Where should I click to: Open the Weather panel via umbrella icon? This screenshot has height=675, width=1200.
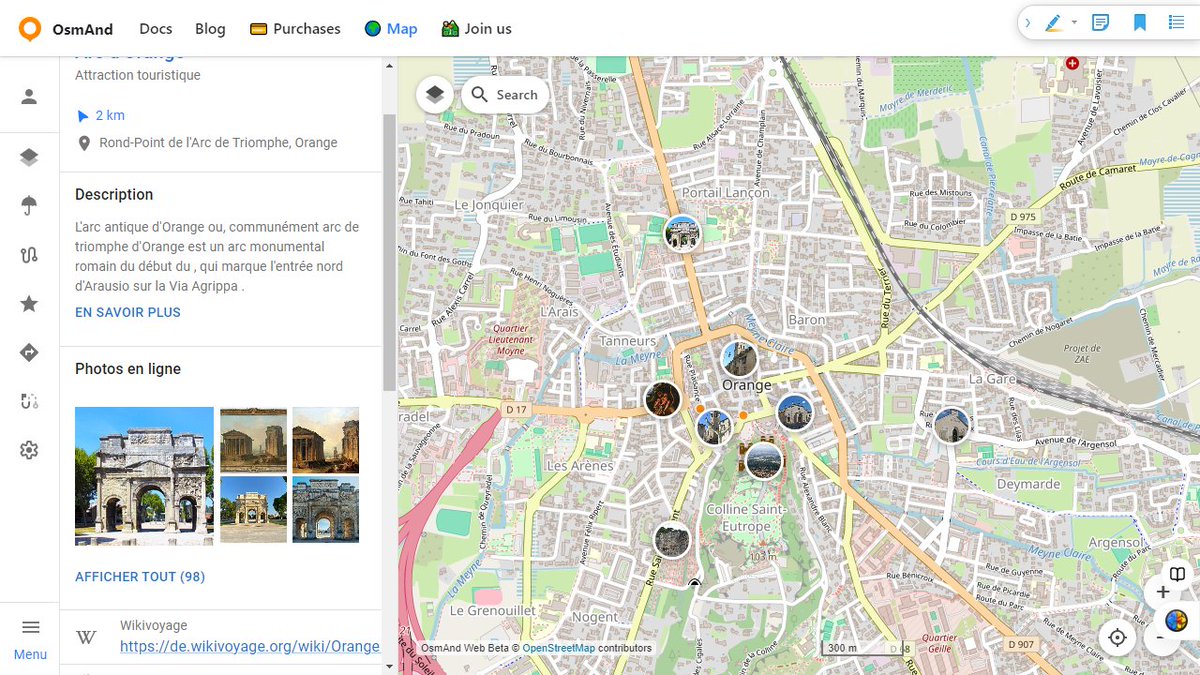(x=29, y=205)
